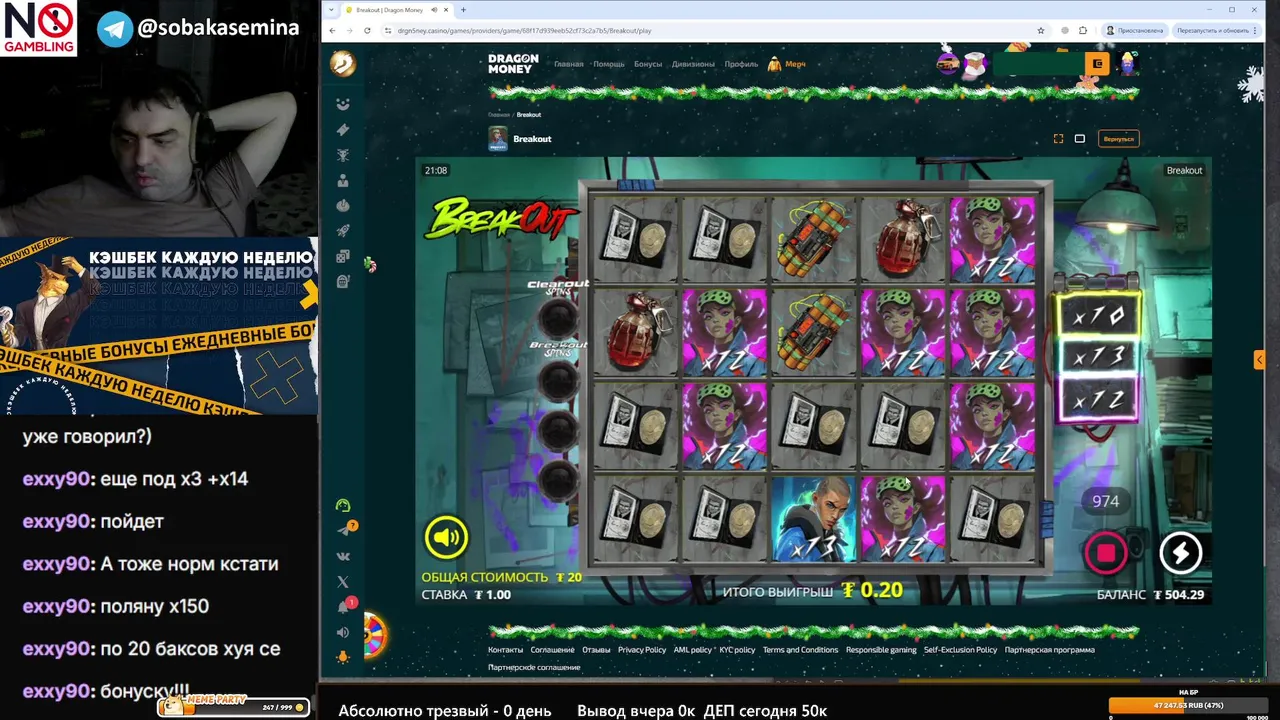Open the Контакты footer link
This screenshot has width=1280, height=720.
(505, 650)
